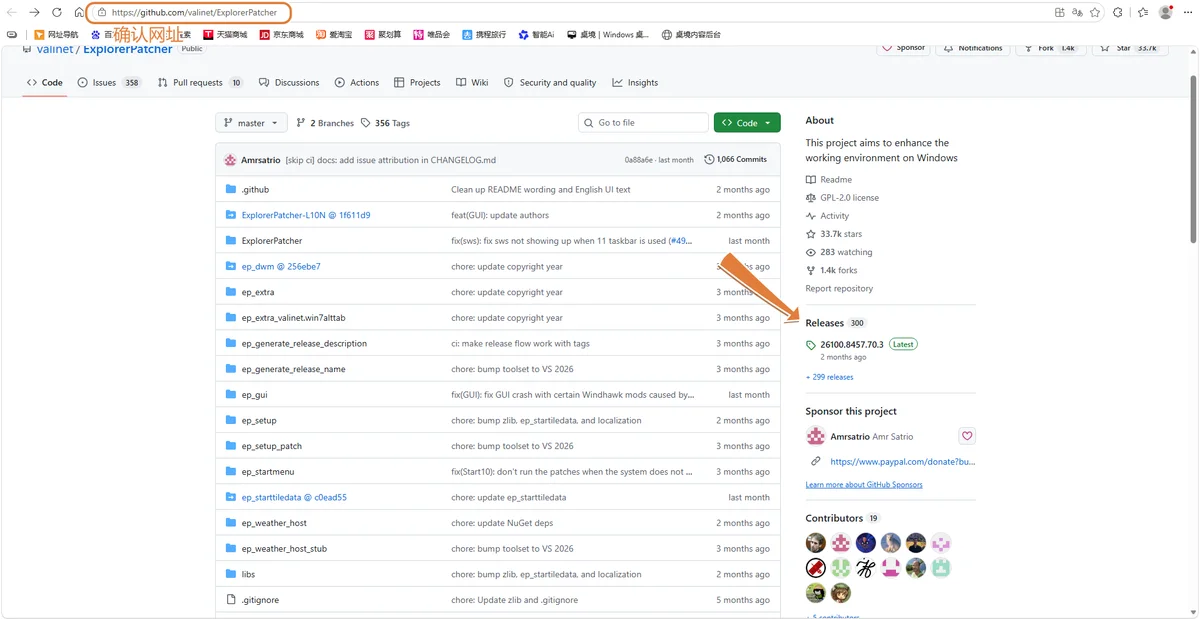Click the Sponsor button
Screen dimensions: 1200x619
click(x=905, y=47)
